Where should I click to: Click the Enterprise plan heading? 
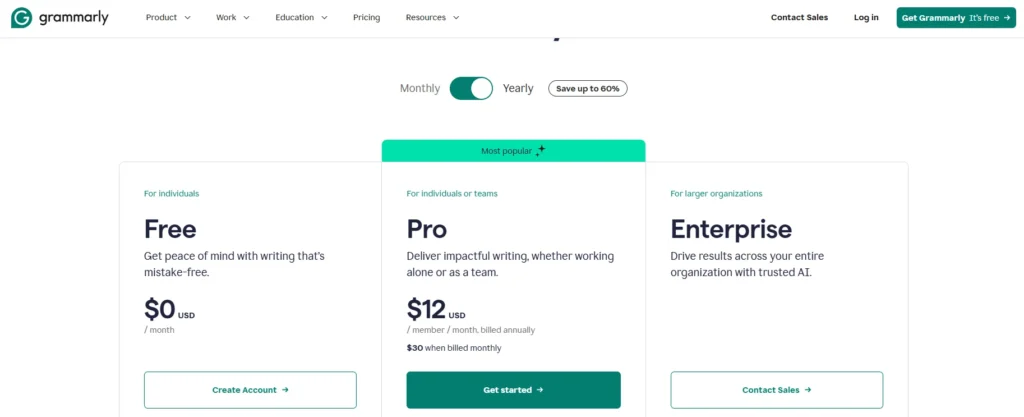[x=731, y=229]
